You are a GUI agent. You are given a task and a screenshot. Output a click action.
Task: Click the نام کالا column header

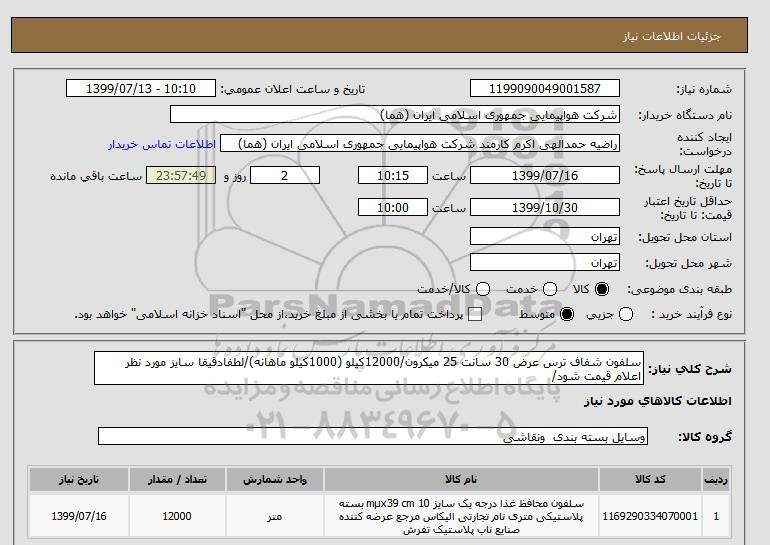(461, 480)
